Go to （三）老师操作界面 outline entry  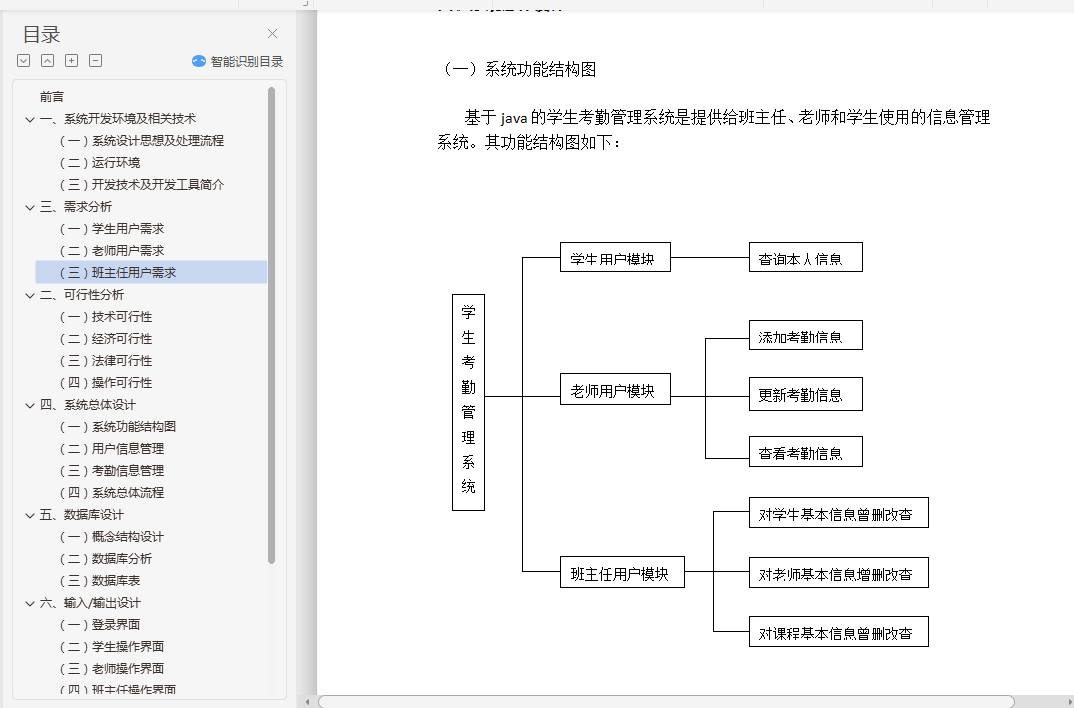(x=112, y=668)
